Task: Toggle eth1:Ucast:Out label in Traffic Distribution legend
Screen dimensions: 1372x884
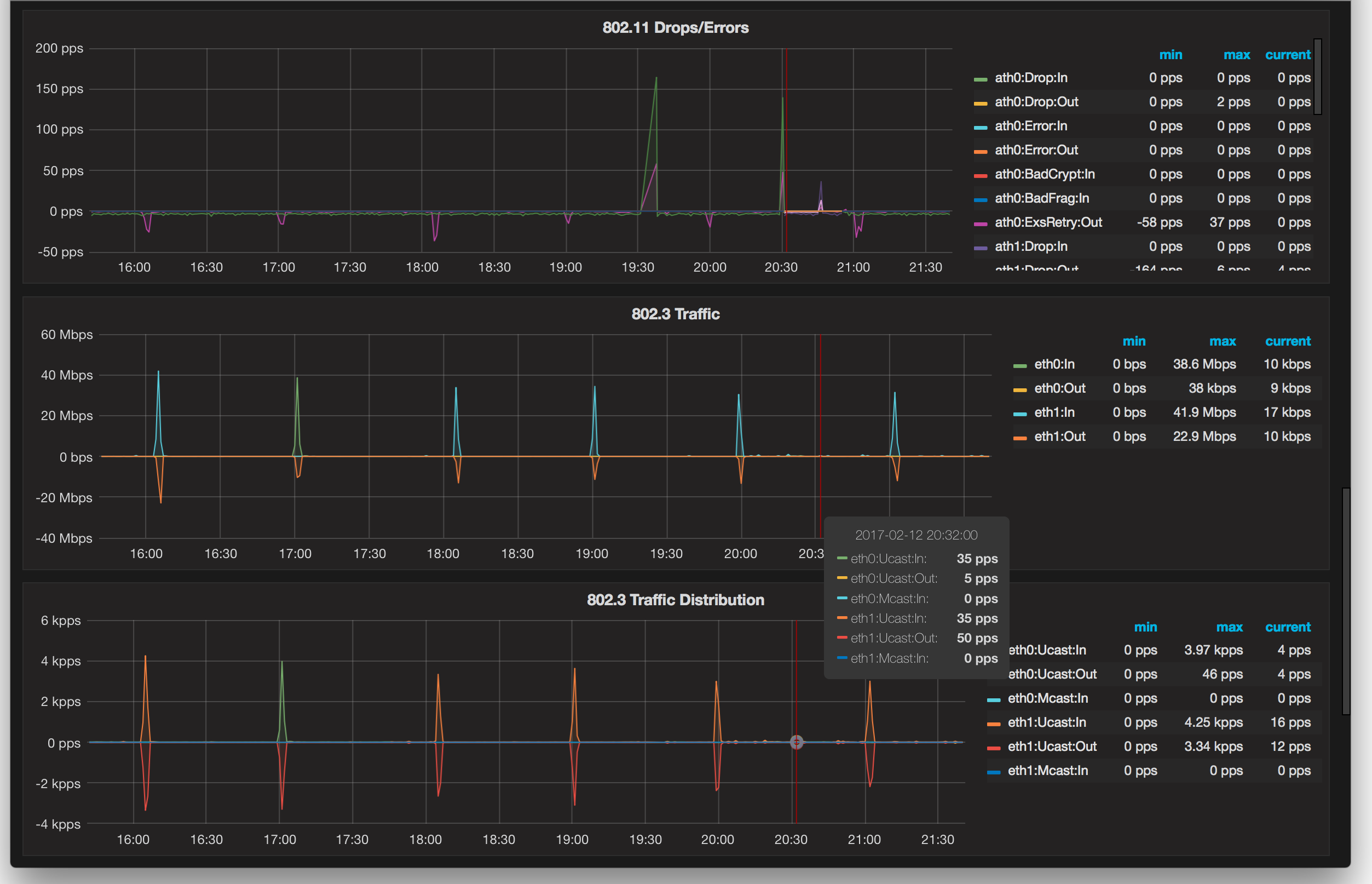Action: point(1052,746)
